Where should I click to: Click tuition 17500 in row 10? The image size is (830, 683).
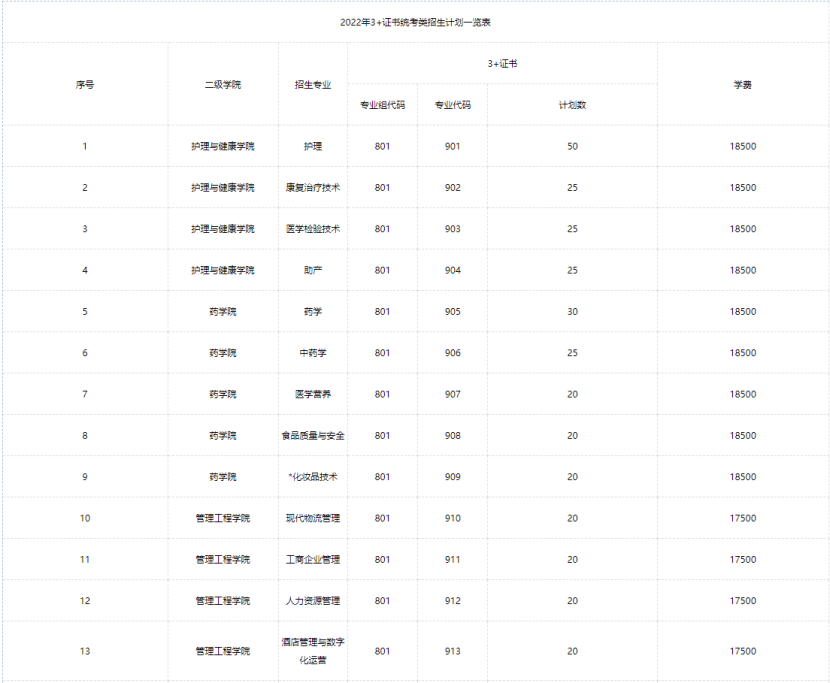click(x=743, y=518)
